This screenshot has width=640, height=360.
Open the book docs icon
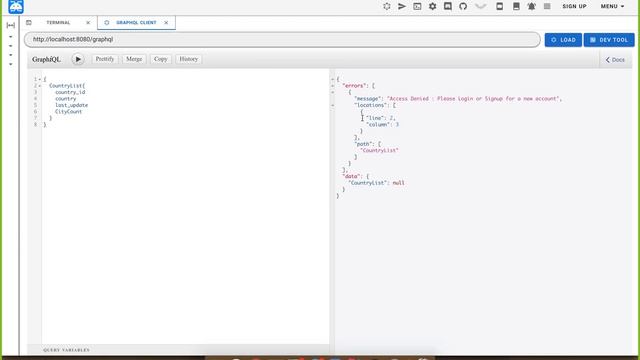(x=516, y=6)
